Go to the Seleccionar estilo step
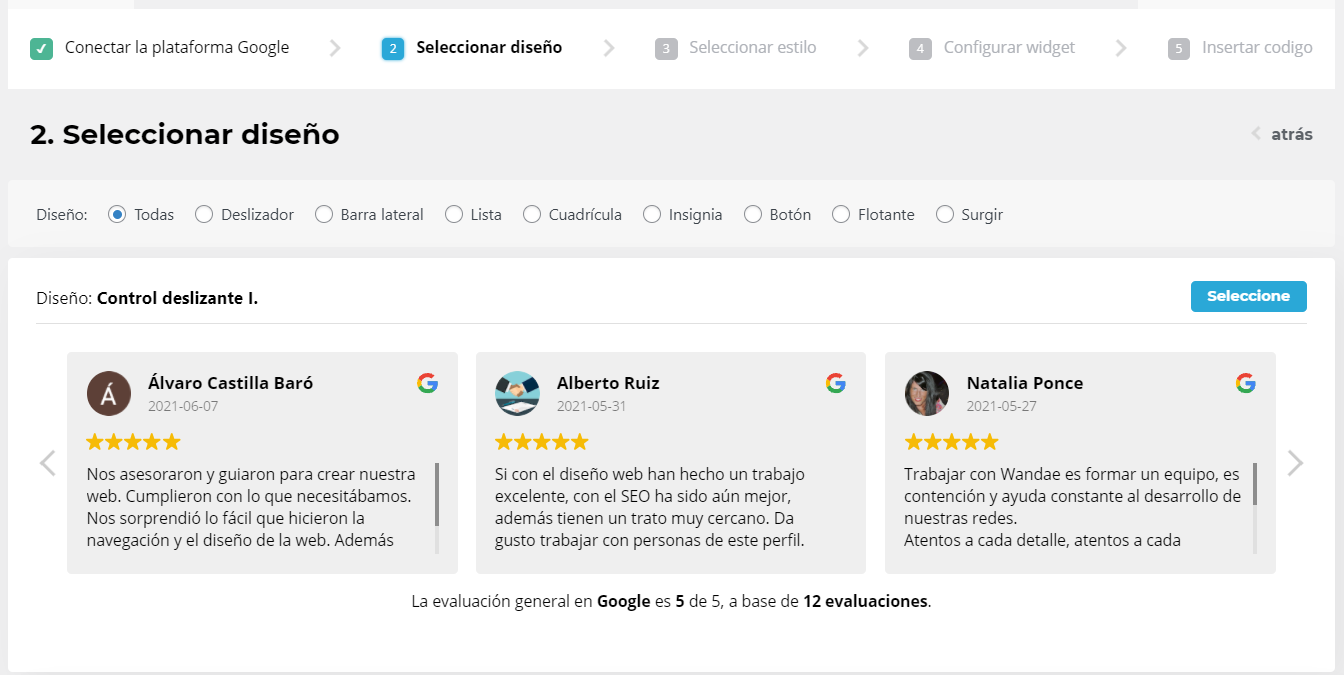1344x675 pixels. click(x=752, y=48)
